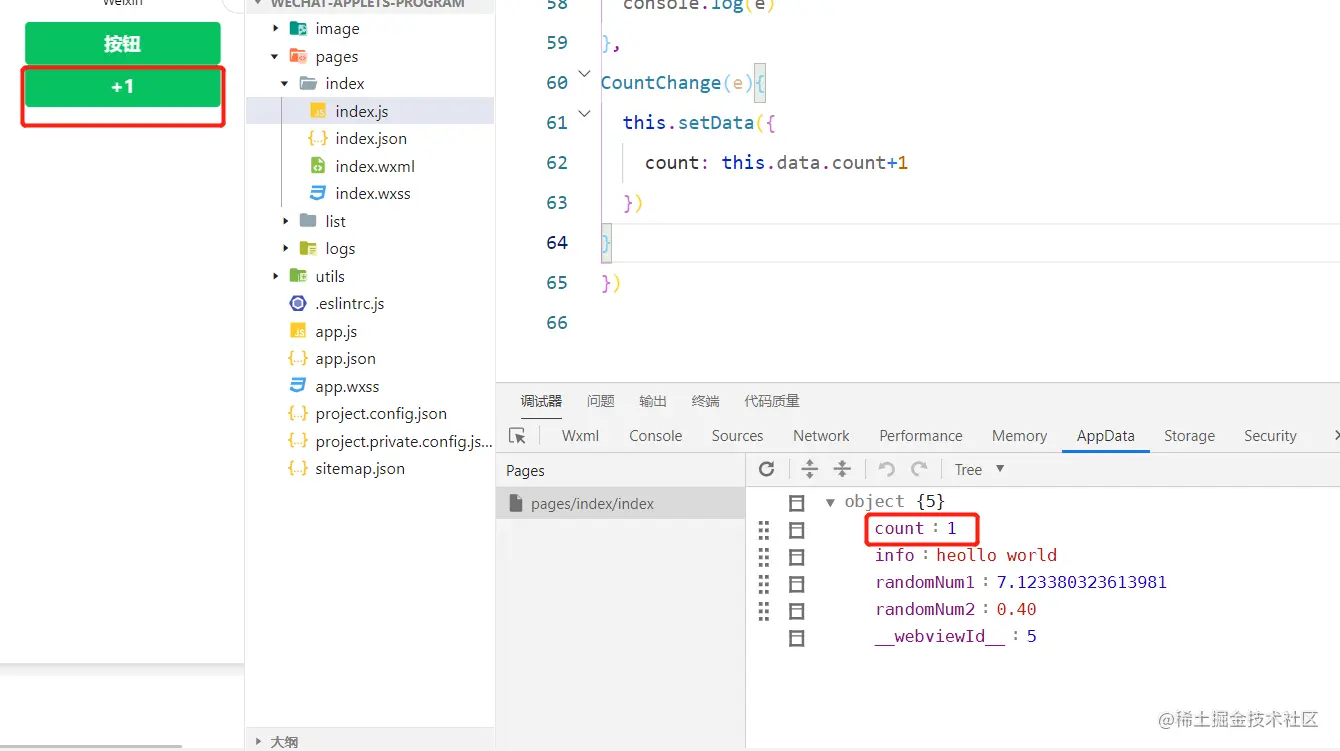Switch to the 问题 tab

[x=601, y=401]
